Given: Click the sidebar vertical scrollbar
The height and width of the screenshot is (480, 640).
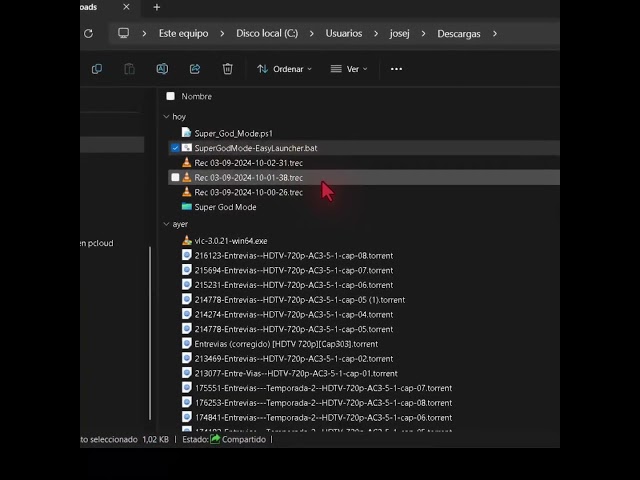Looking at the screenshot, I should pyautogui.click(x=150, y=333).
